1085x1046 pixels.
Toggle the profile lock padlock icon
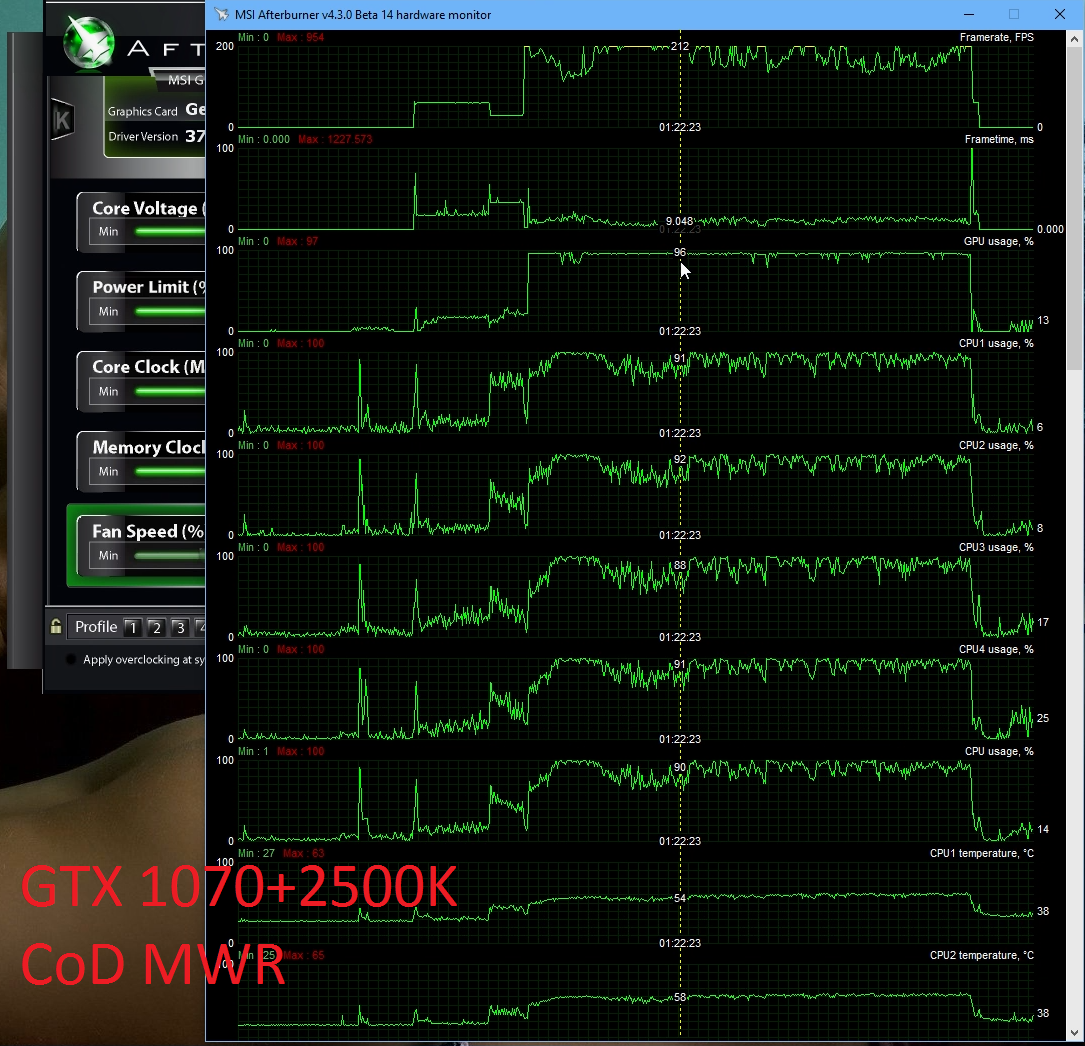pos(56,627)
